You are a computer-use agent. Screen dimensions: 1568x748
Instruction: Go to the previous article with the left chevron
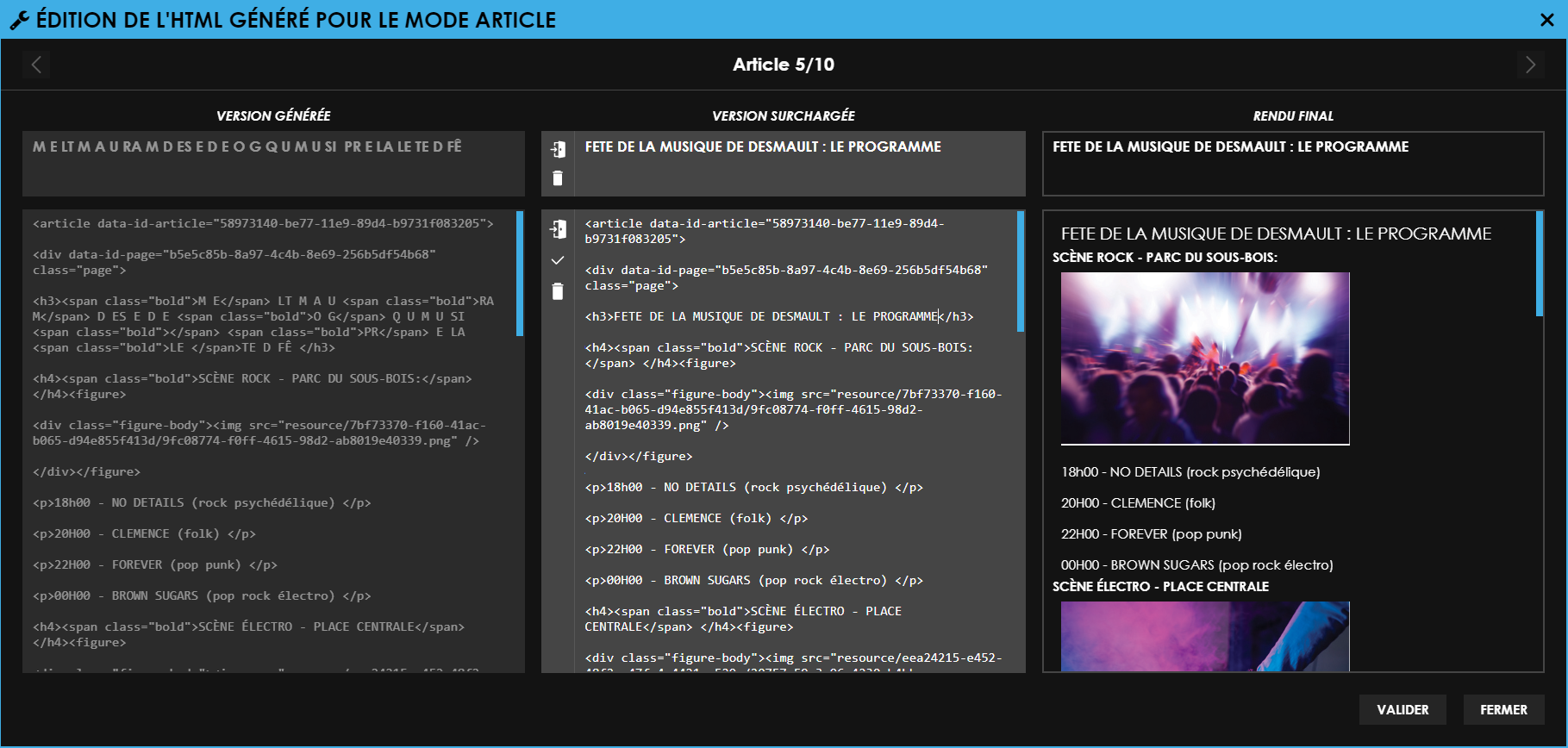click(36, 65)
